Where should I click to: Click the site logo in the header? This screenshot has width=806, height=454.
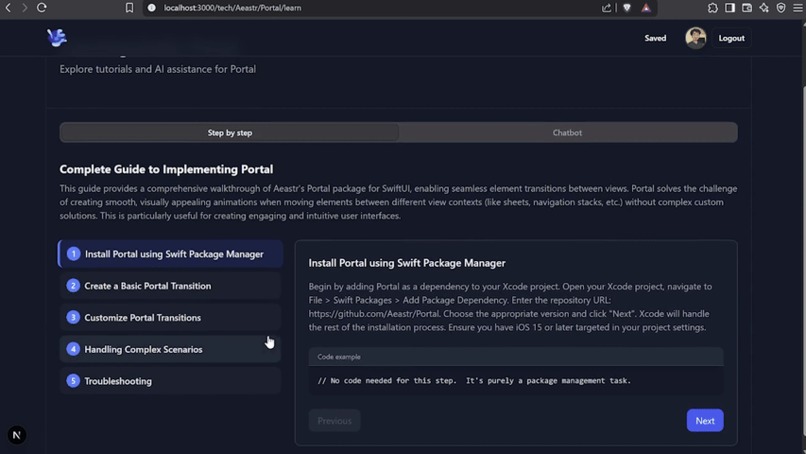pos(57,38)
